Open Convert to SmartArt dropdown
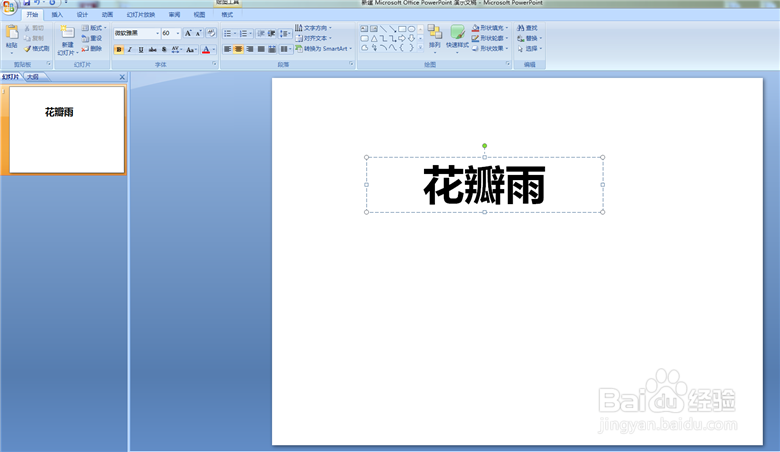Viewport: 780px width, 452px height. tap(323, 49)
